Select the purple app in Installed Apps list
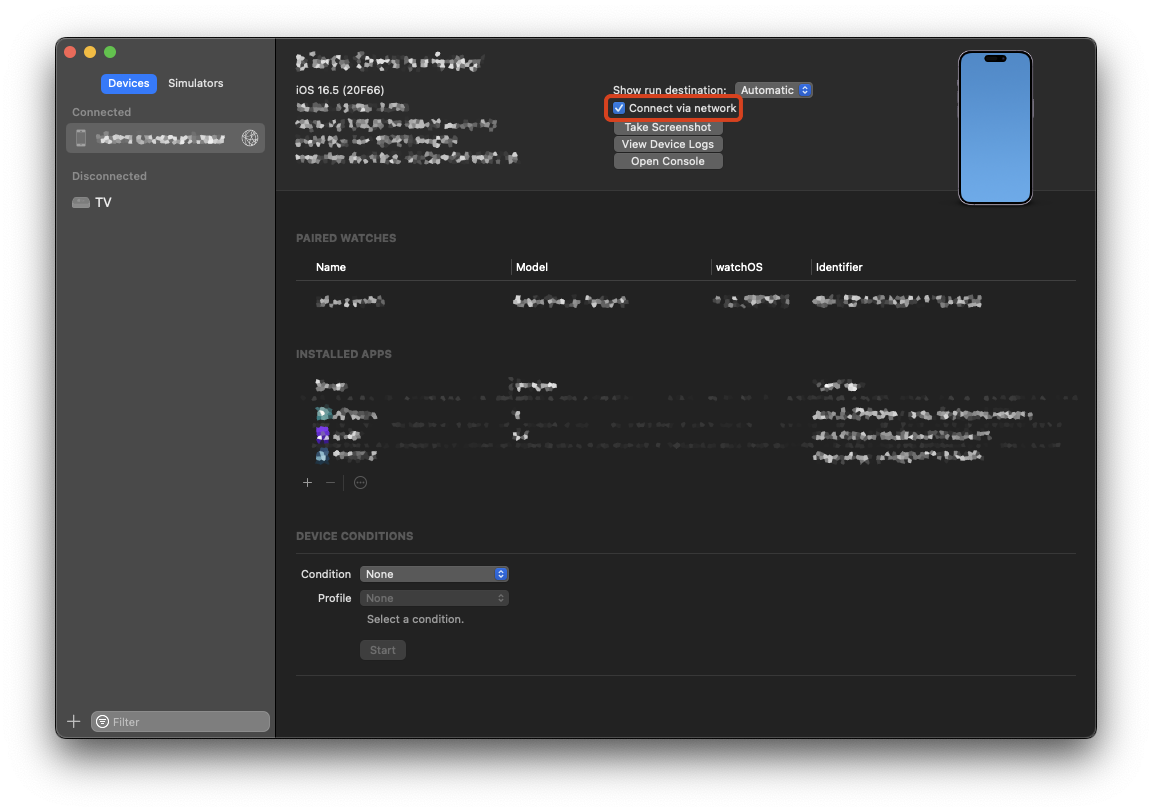This screenshot has width=1152, height=812. tap(323, 433)
